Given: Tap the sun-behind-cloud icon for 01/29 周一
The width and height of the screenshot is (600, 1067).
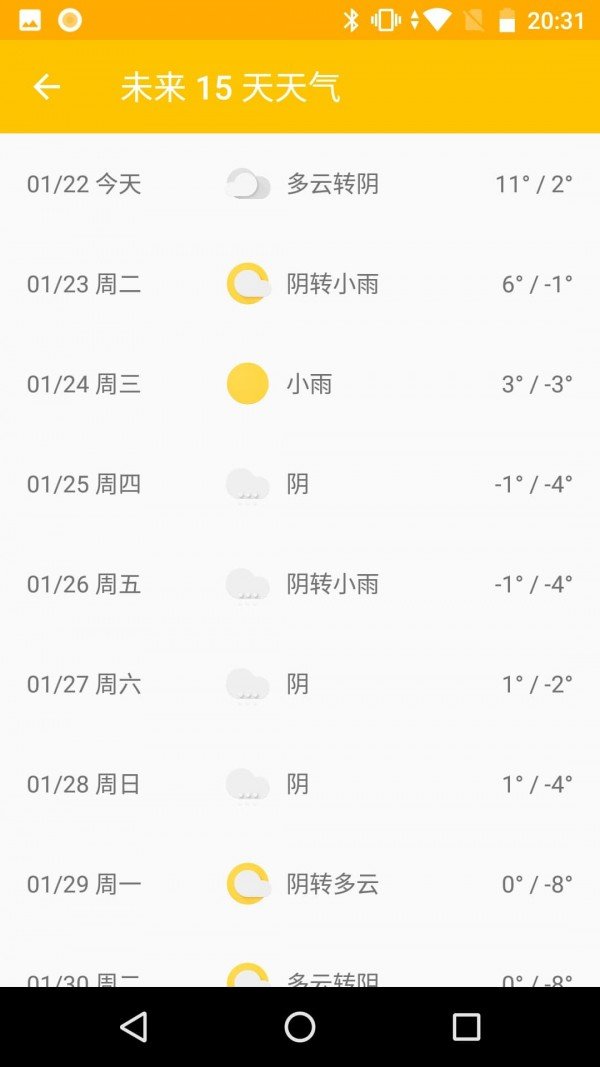Looking at the screenshot, I should (x=248, y=884).
